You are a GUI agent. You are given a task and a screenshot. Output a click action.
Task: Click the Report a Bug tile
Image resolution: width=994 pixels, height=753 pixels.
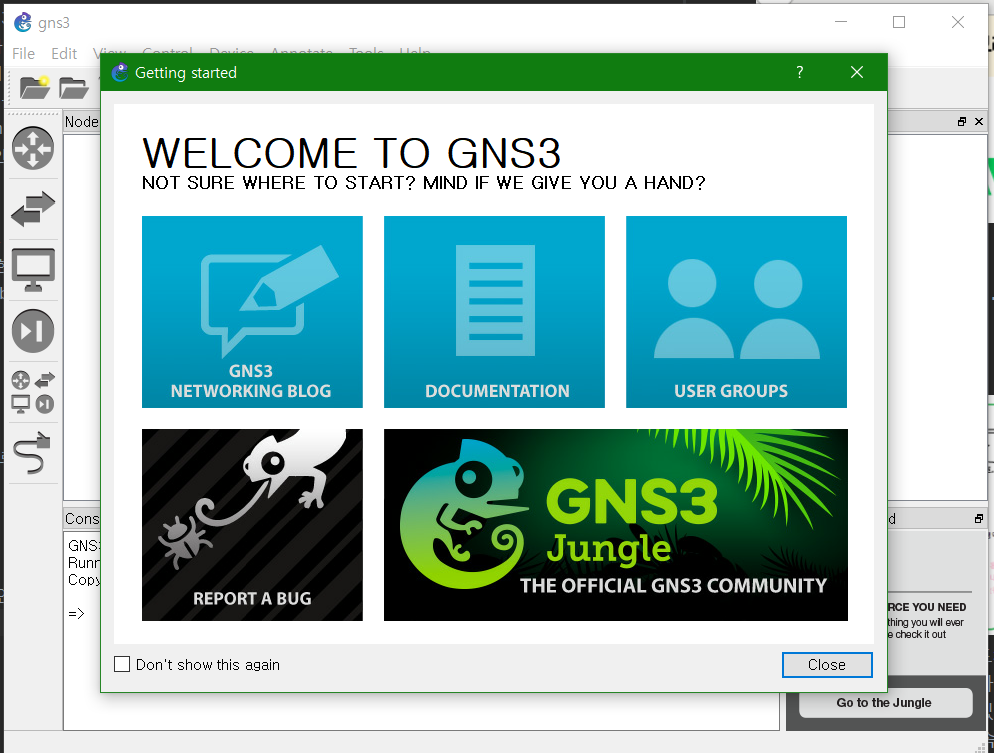click(x=252, y=525)
